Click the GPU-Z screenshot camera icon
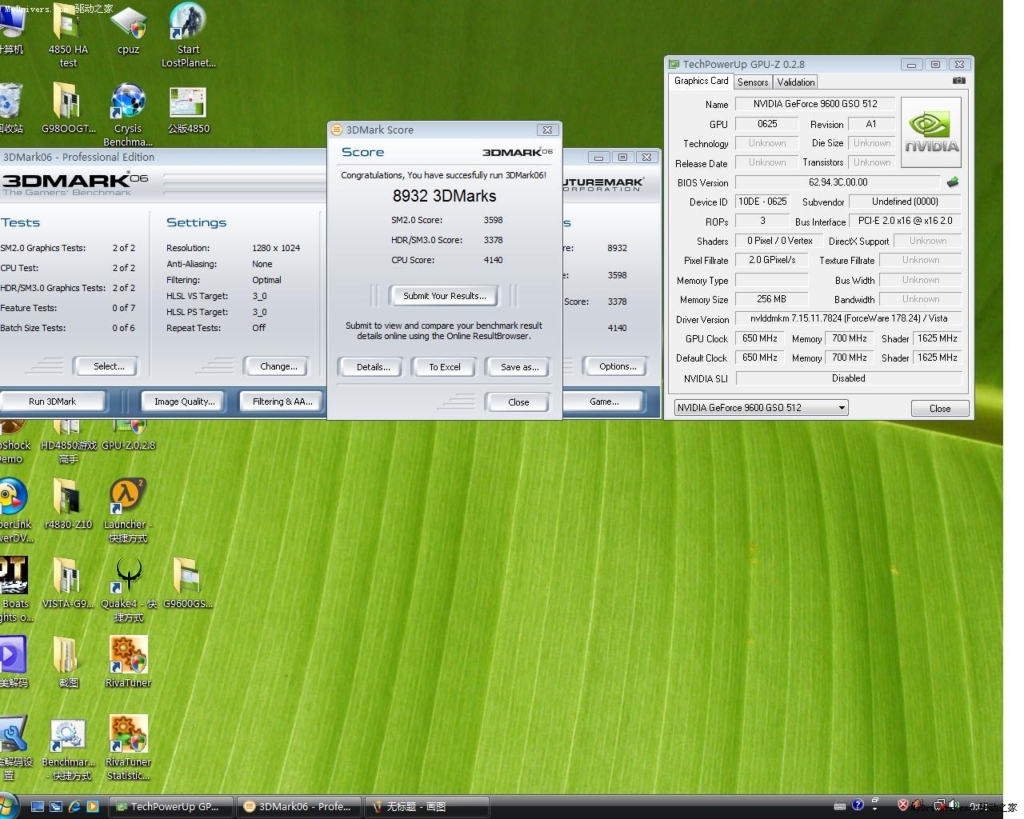The height and width of the screenshot is (819, 1024). [x=958, y=80]
